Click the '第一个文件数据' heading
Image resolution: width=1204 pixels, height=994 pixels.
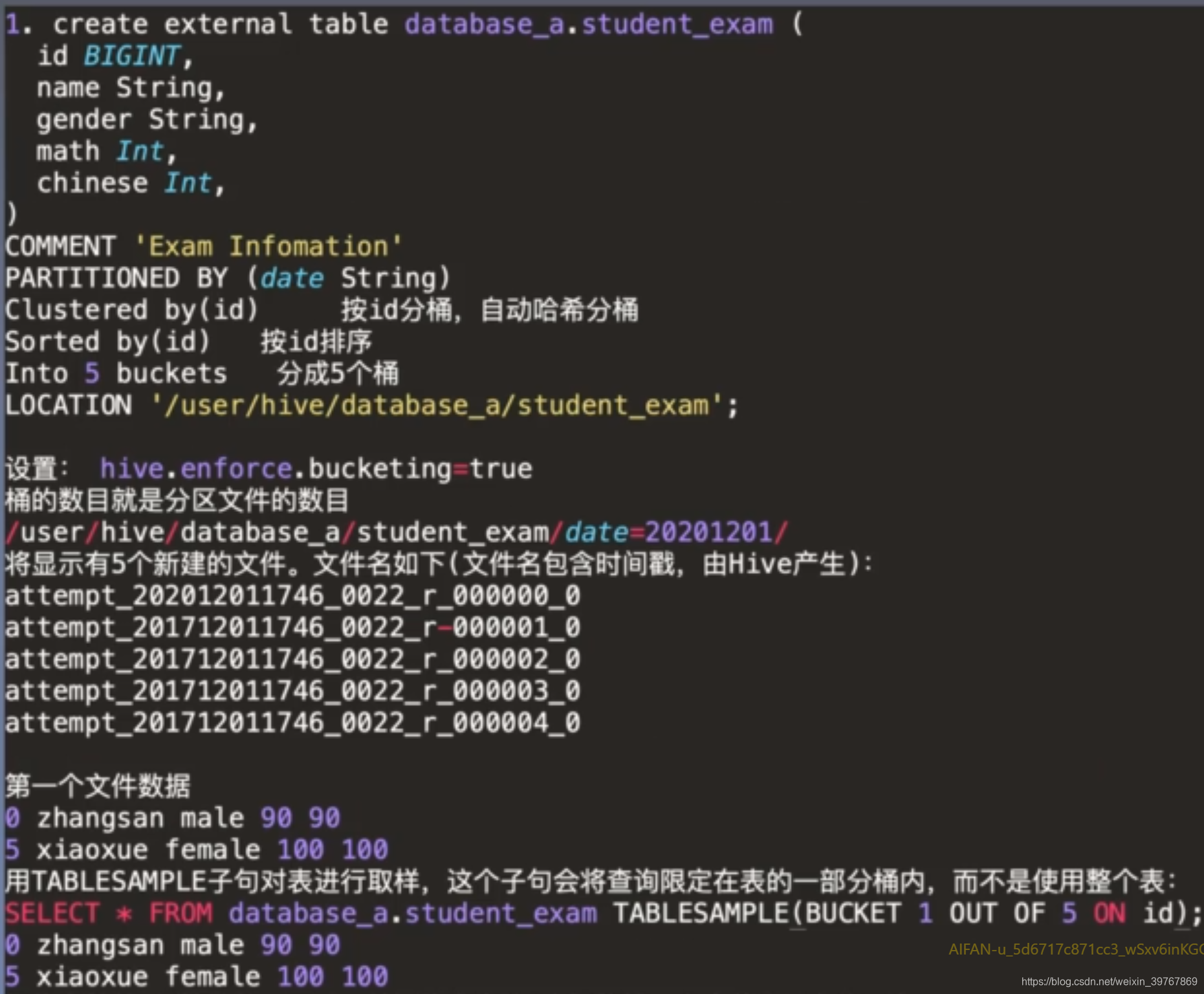pos(98,786)
